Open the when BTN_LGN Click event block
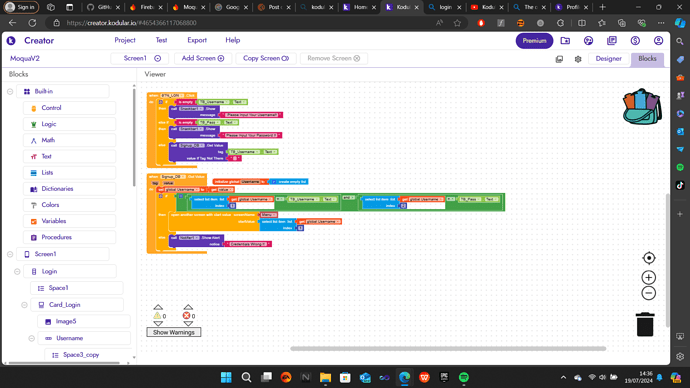Image resolution: width=690 pixels, height=388 pixels. point(172,95)
